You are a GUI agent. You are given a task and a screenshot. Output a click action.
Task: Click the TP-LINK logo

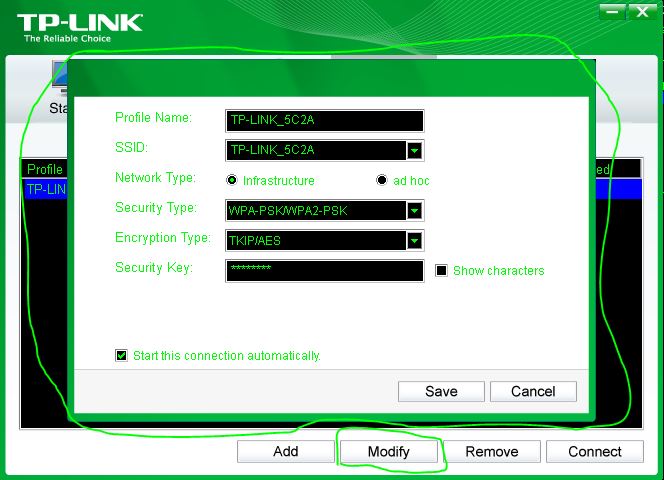pyautogui.click(x=80, y=28)
